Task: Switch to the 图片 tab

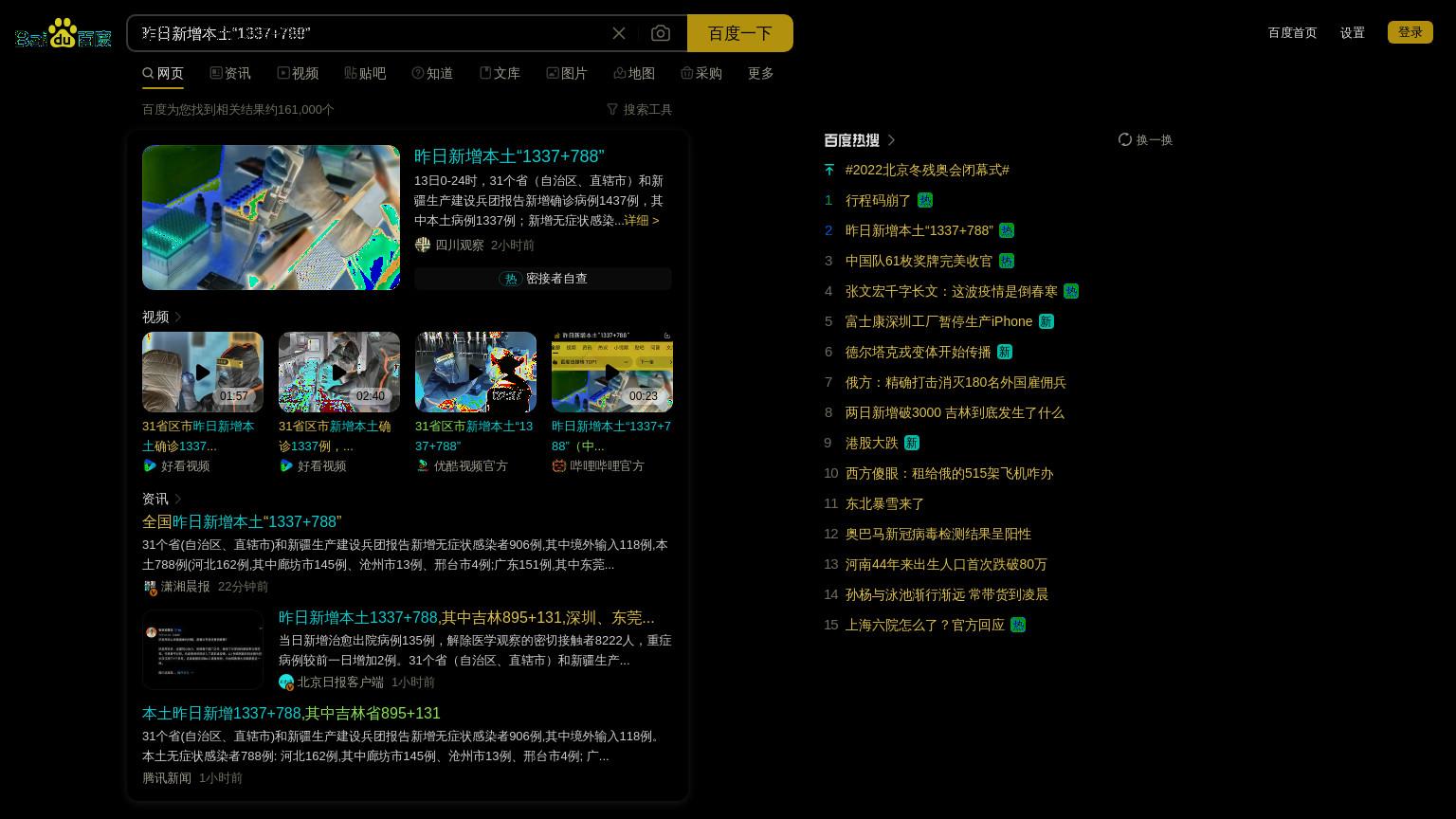Action: tap(567, 73)
